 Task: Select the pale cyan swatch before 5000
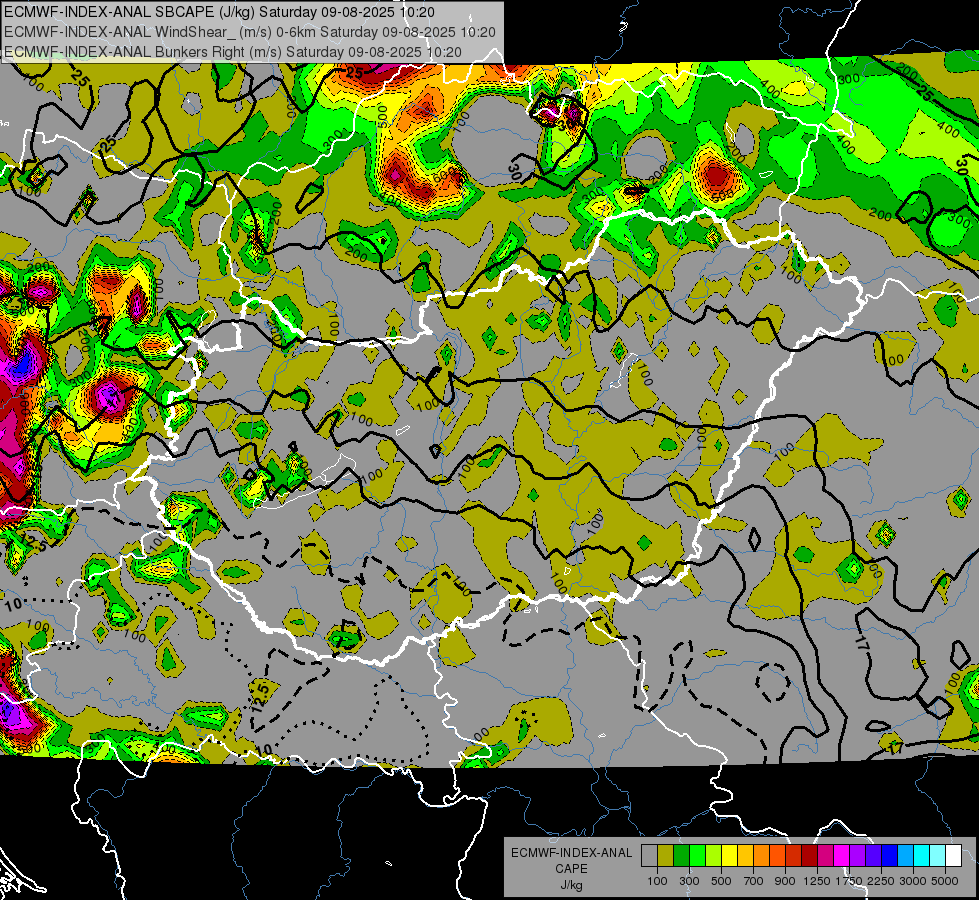coord(937,855)
